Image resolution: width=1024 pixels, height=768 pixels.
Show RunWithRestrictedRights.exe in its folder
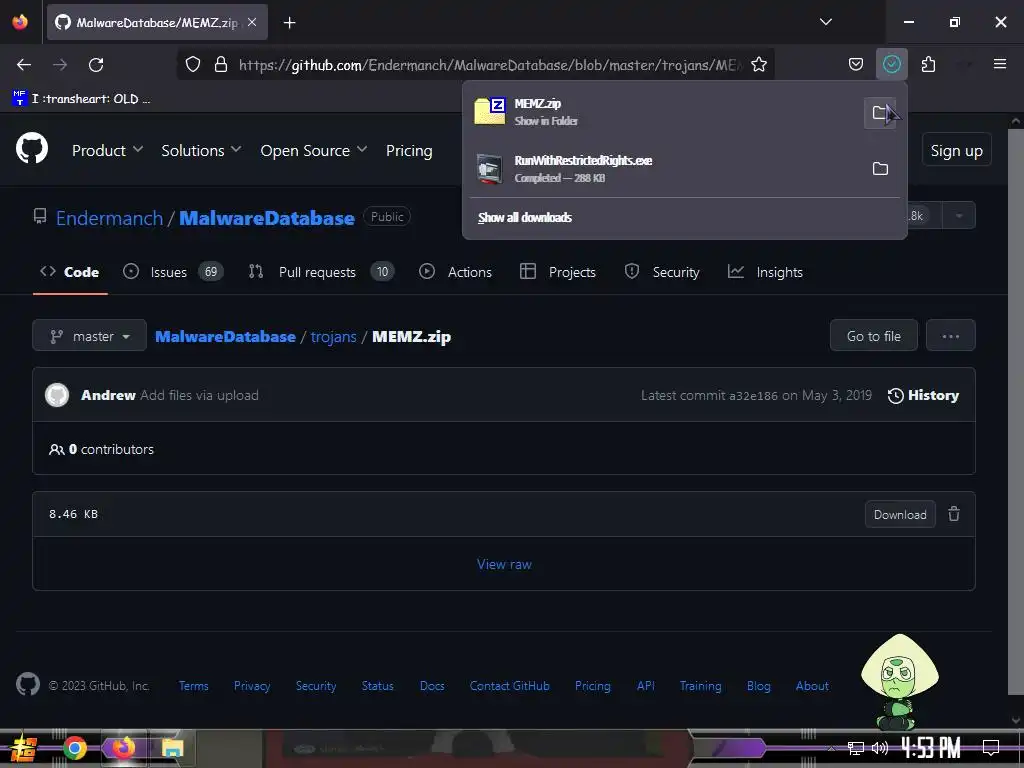coord(880,168)
